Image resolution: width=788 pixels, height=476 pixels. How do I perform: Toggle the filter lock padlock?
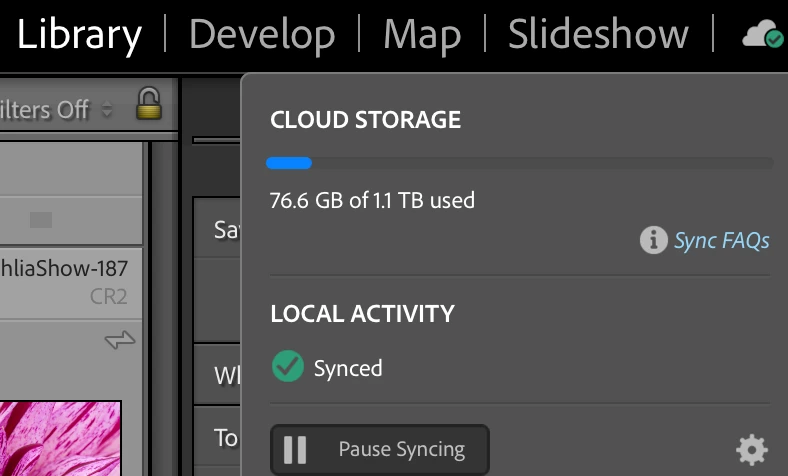[x=149, y=106]
